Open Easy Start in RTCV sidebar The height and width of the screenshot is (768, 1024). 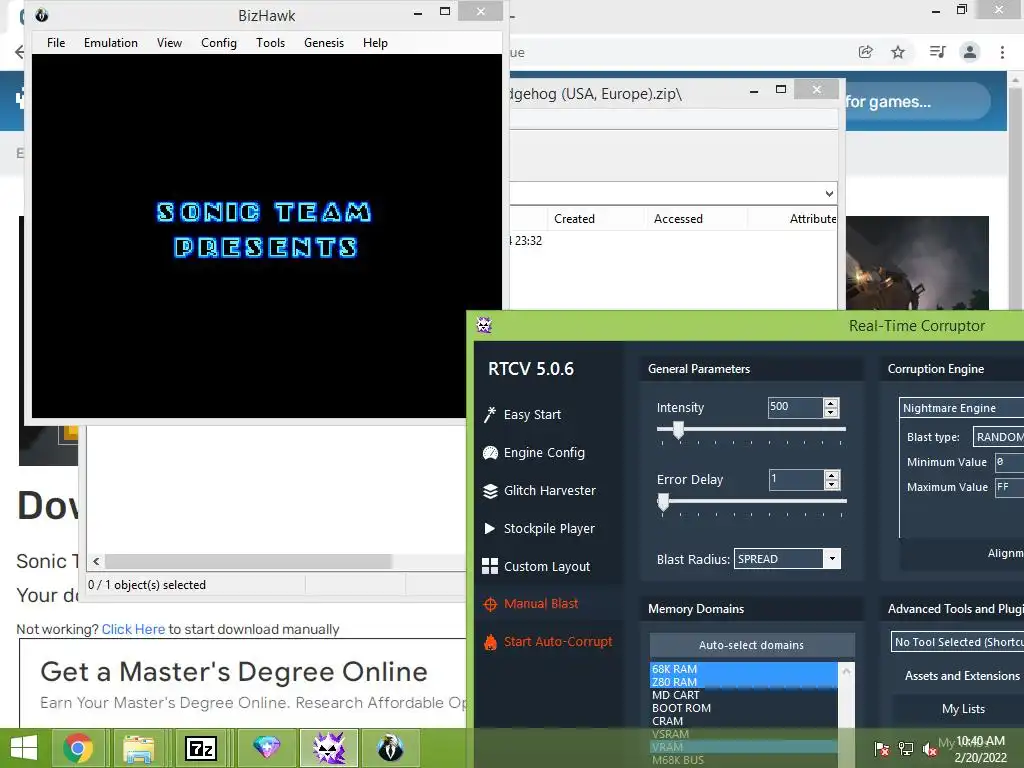tap(522, 415)
